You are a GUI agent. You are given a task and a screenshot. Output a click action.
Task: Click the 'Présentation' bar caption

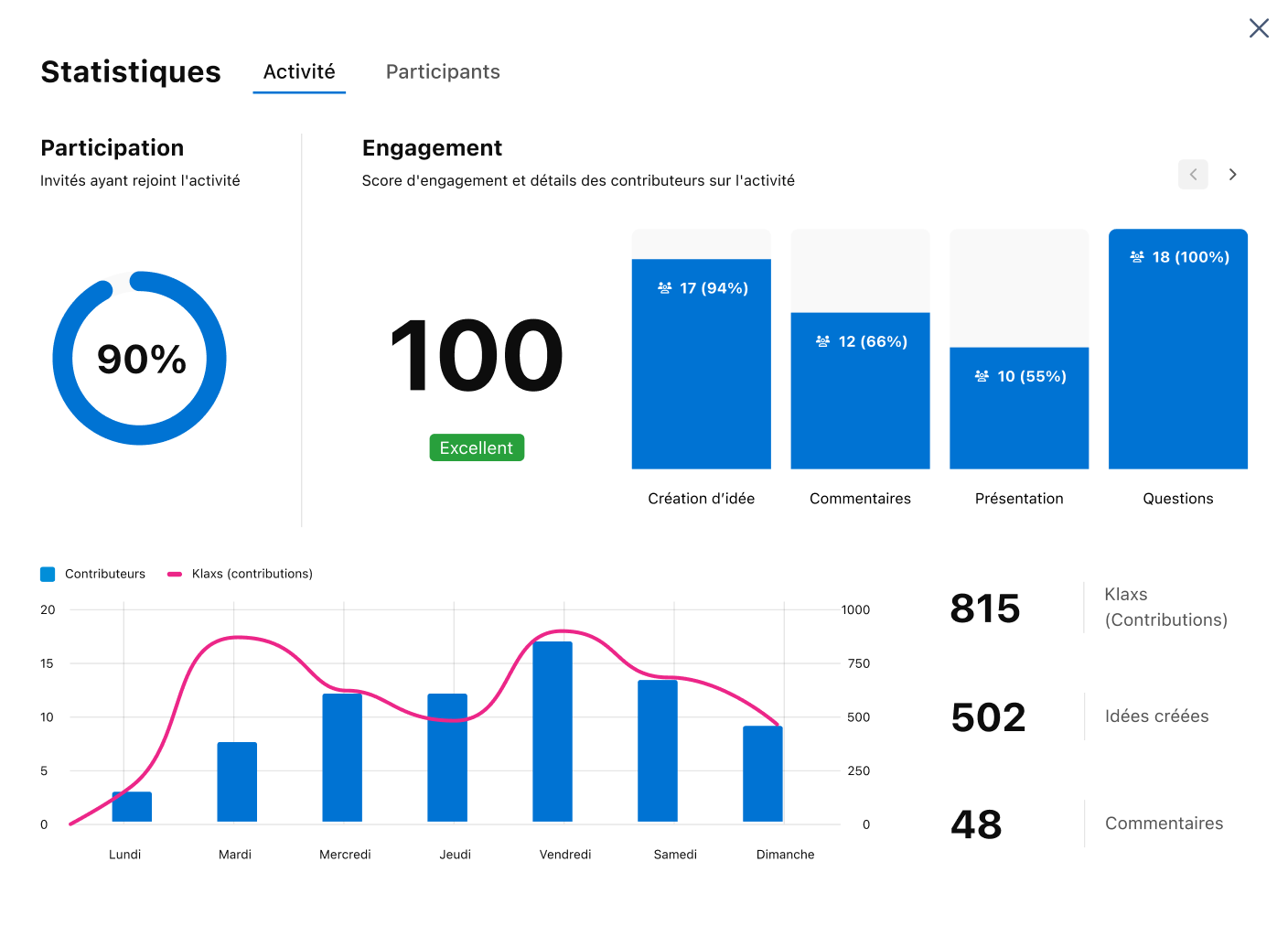1019,499
